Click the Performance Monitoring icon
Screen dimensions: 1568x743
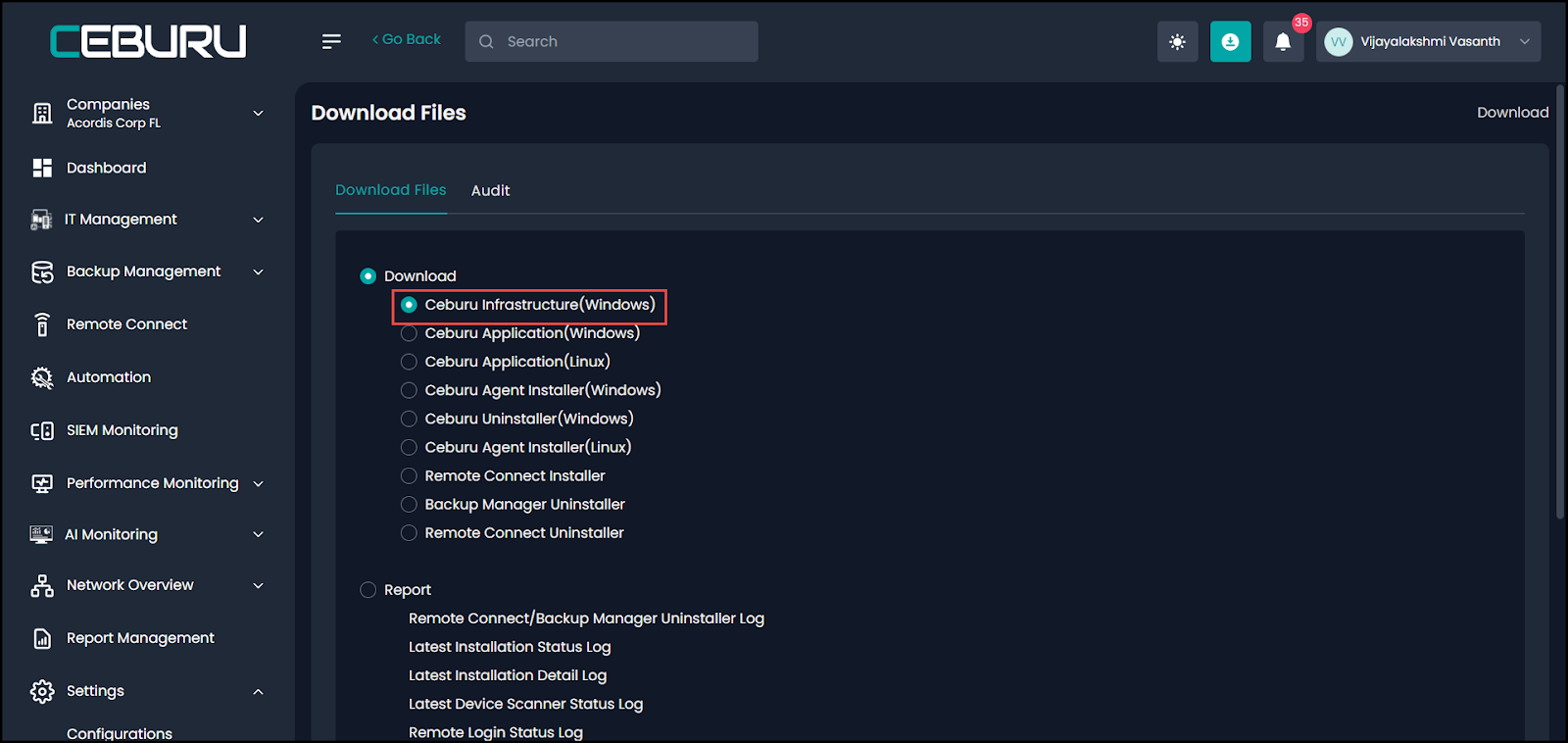pyautogui.click(x=42, y=483)
